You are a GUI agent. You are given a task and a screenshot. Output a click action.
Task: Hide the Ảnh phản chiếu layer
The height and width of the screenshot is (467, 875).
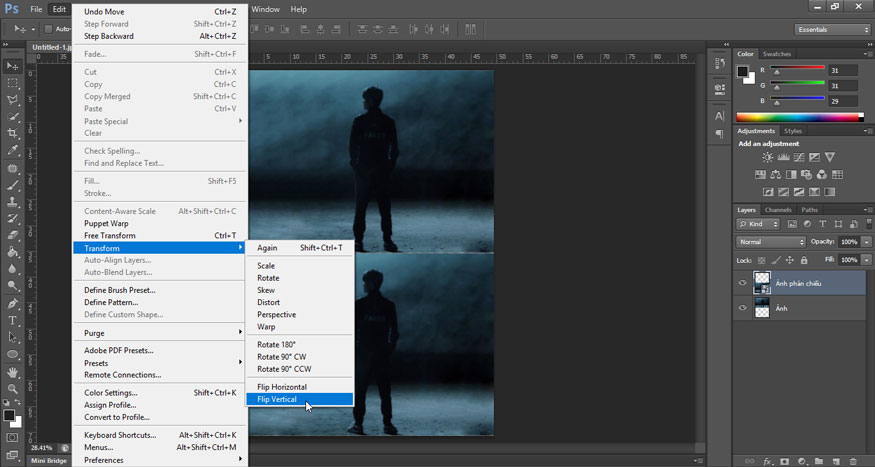coord(742,283)
